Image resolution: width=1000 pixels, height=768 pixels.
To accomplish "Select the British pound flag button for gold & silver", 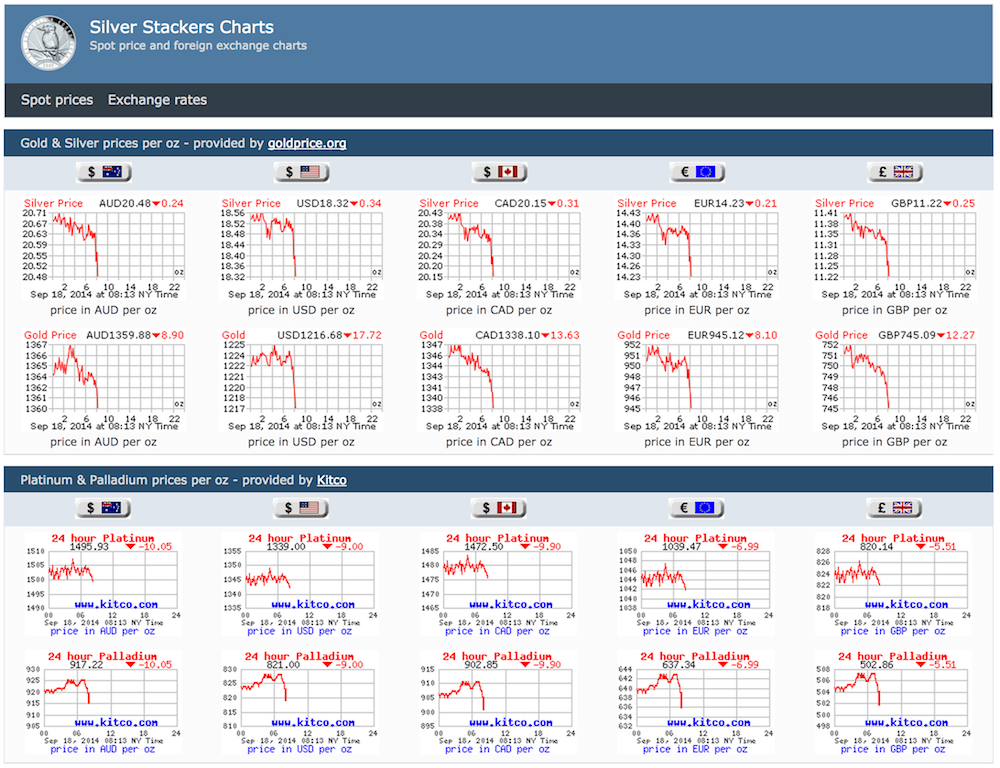I will (x=895, y=172).
